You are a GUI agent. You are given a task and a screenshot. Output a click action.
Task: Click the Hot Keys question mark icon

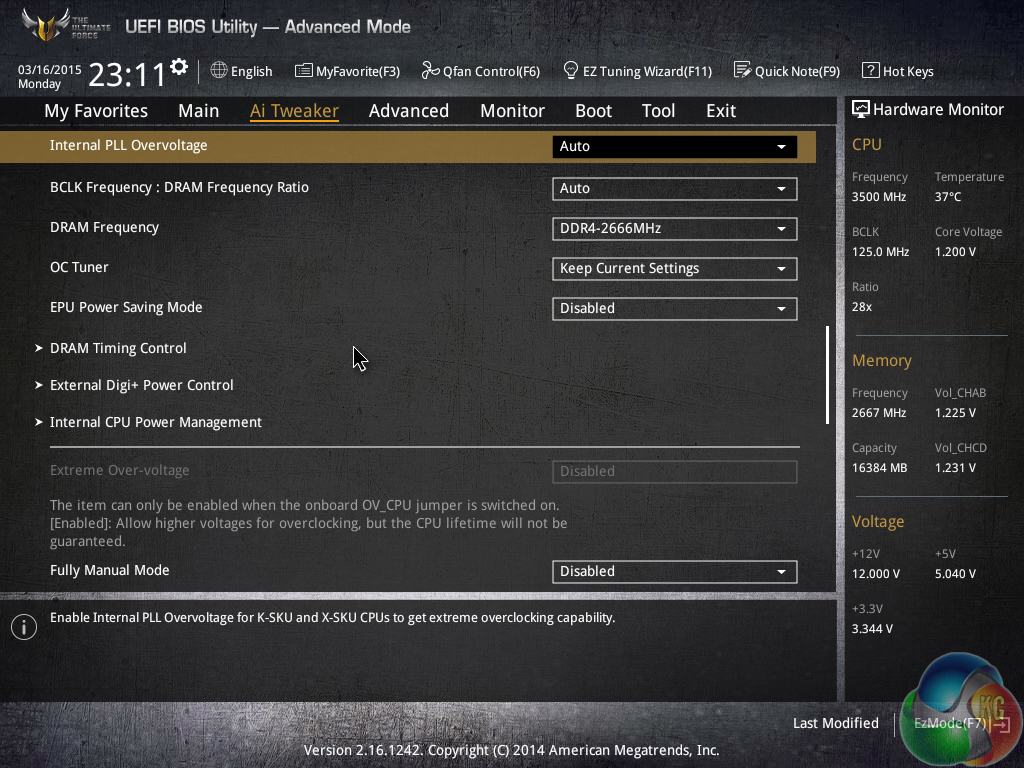click(871, 71)
